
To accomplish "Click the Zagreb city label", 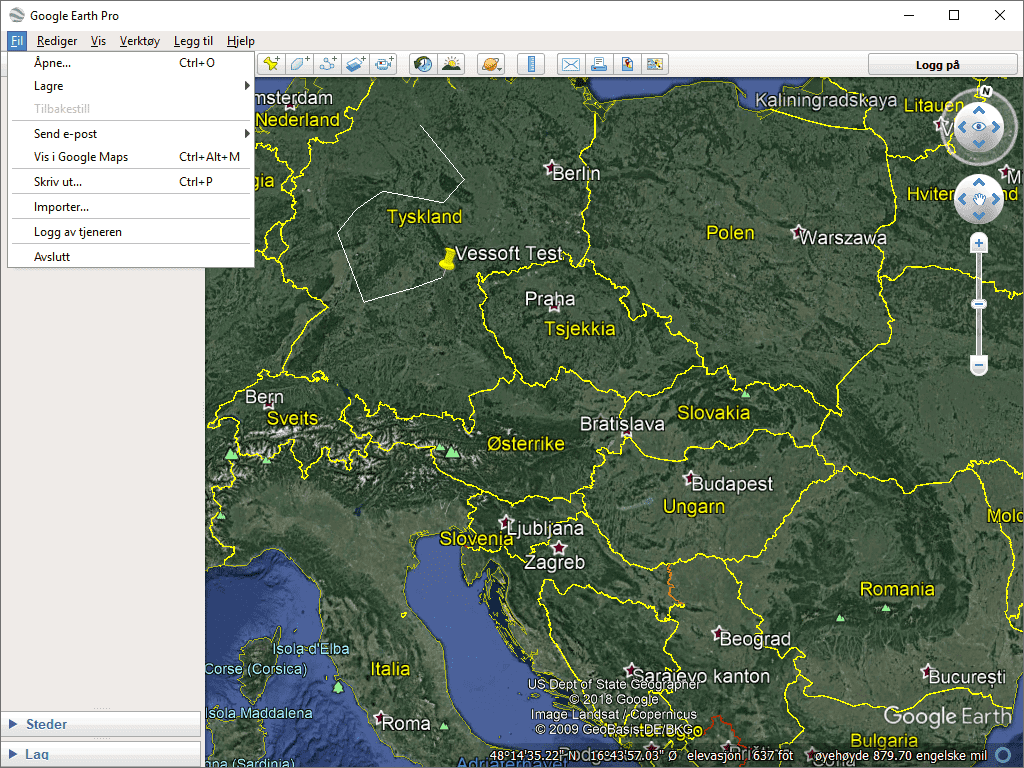I will [554, 562].
